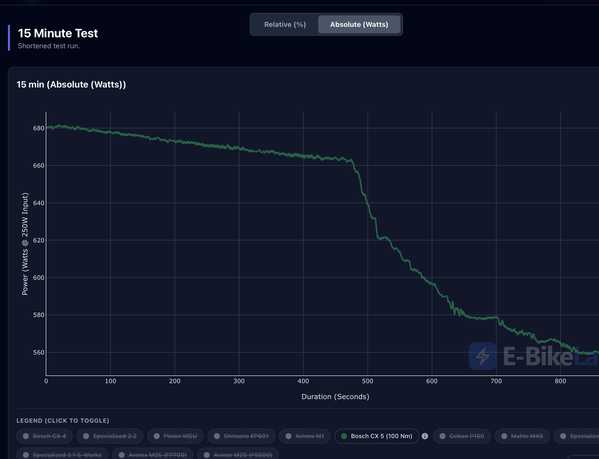Viewport: 599px width, 459px height.
Task: Enable Shimano EP801 legend item
Action: pos(241,436)
